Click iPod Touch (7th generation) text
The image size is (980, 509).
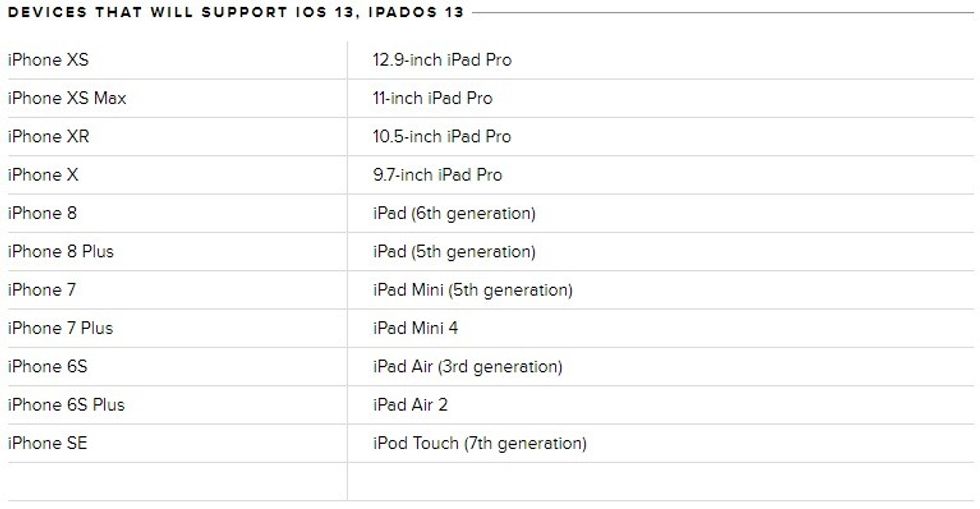479,443
